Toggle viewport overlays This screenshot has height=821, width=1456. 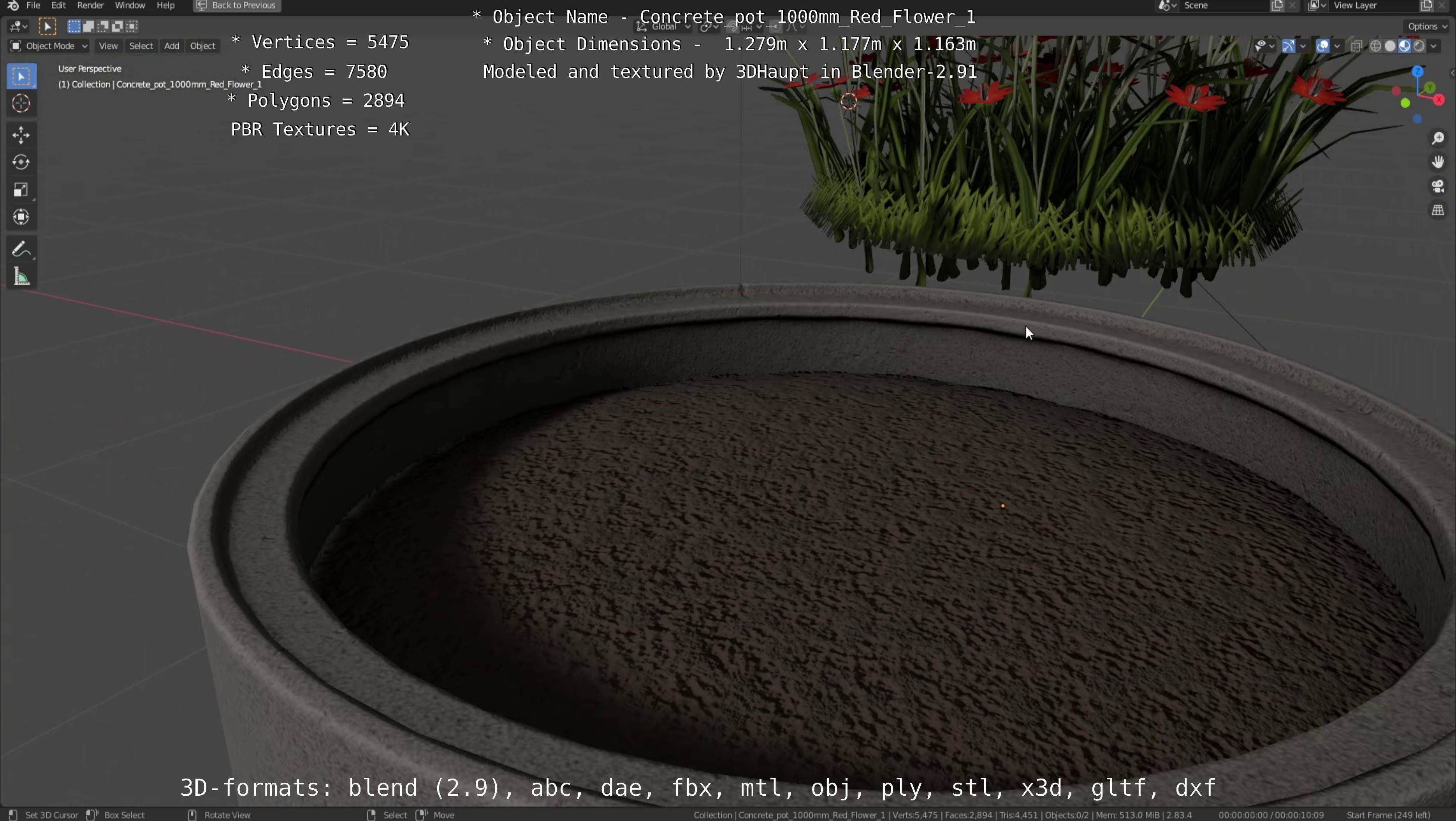1322,46
